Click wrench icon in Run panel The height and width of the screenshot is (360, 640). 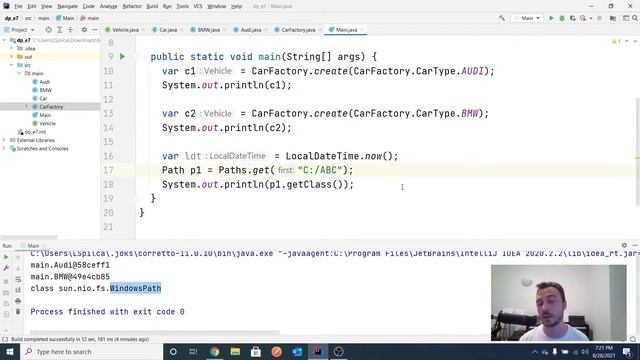point(6,268)
